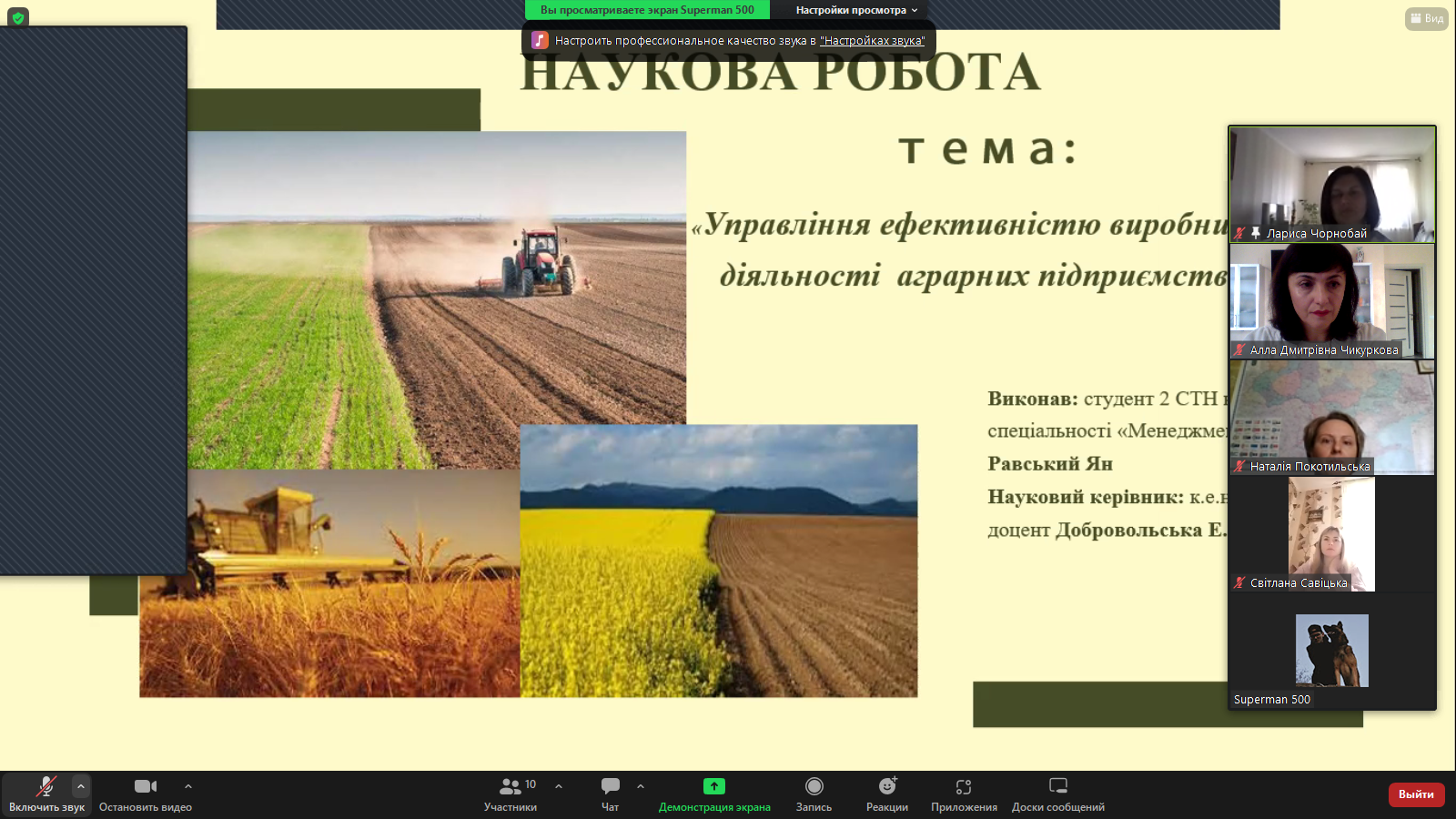Toggle screen sharing via Демонстрация экрана
Screen dimensions: 1456x819
pos(715,794)
